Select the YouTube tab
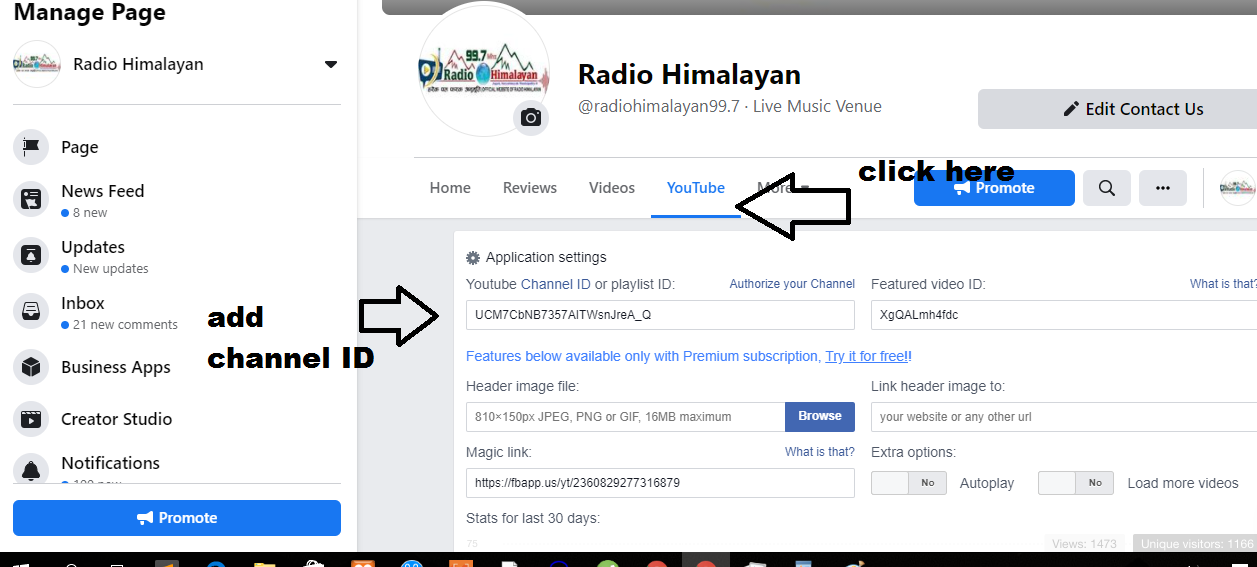 point(696,187)
